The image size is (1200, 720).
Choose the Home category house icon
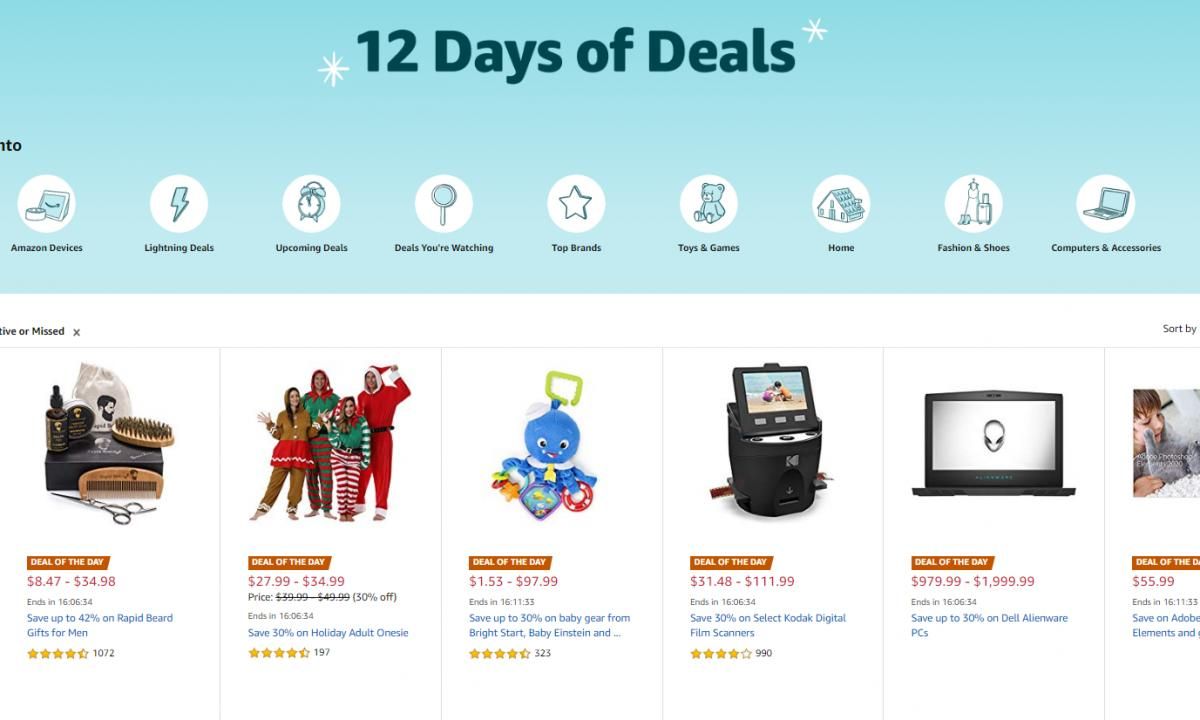[x=841, y=204]
